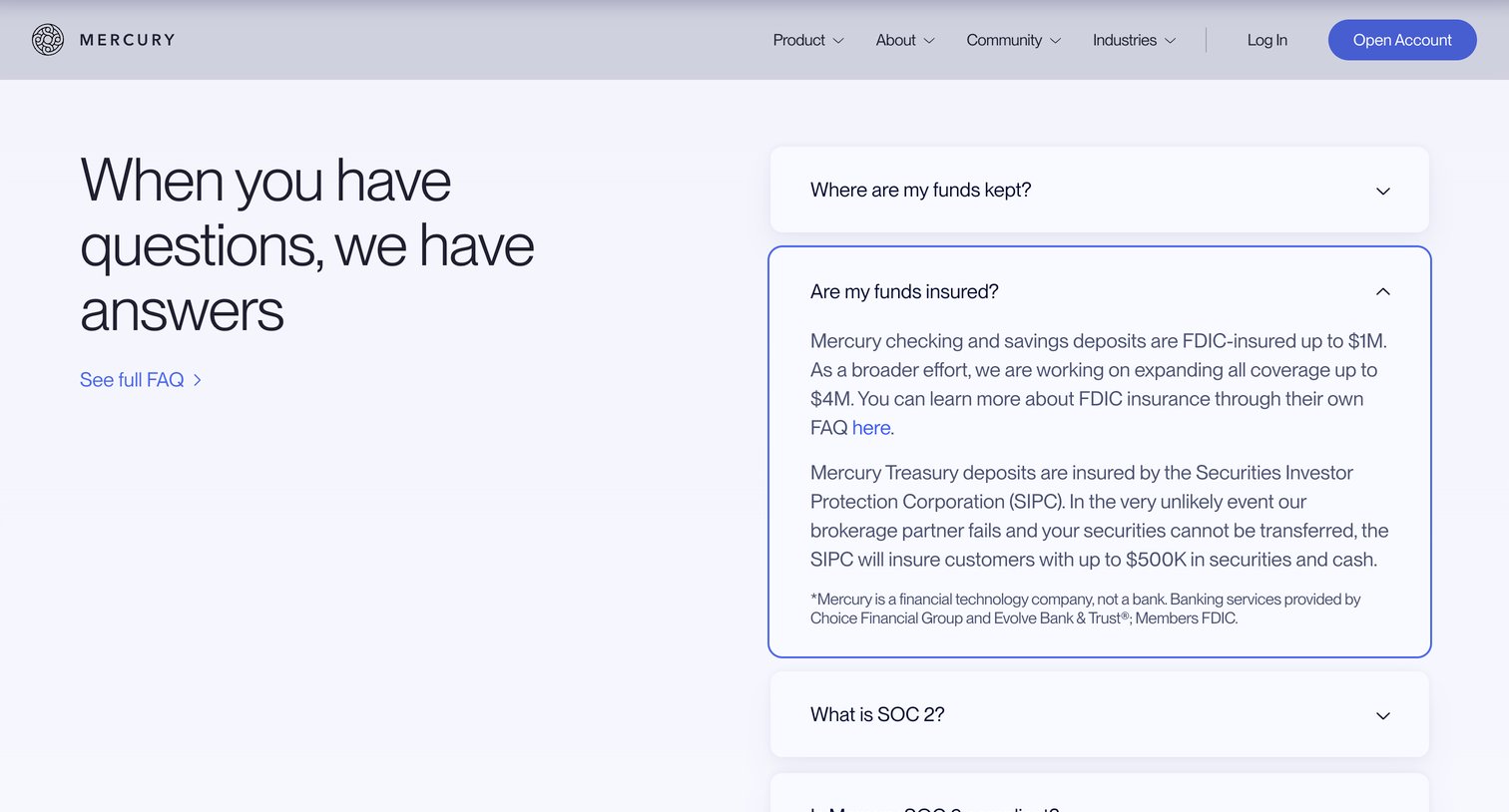Click the MERCURY wordmark in header
Image resolution: width=1509 pixels, height=812 pixels.
[128, 40]
